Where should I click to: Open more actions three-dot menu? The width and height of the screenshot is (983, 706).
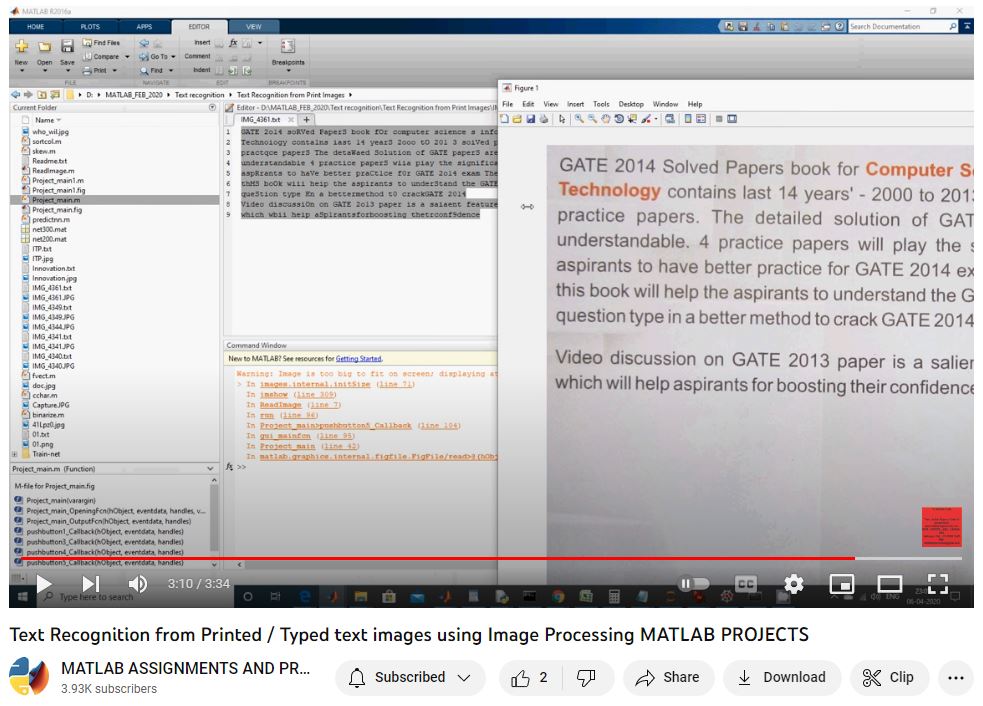(955, 677)
